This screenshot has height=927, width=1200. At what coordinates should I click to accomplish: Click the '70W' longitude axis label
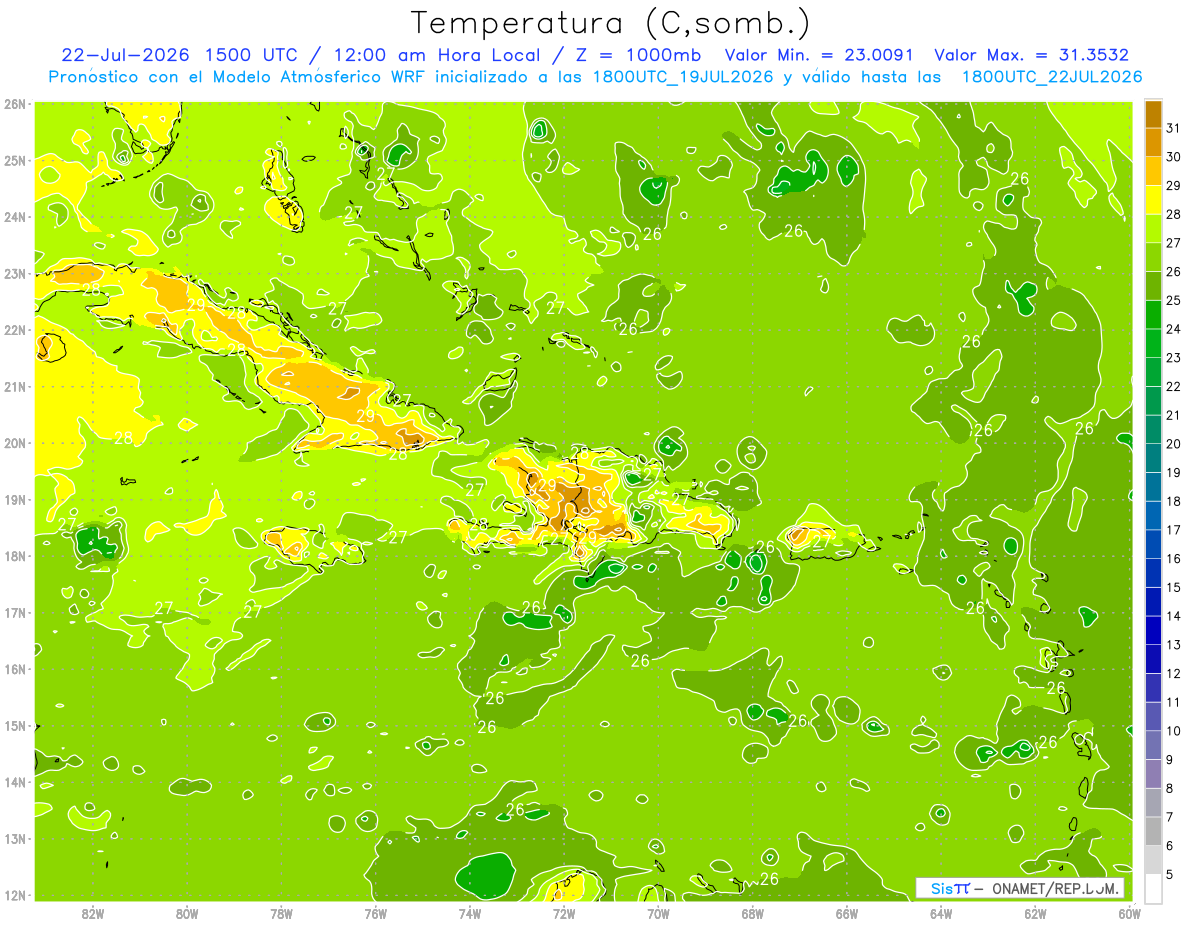pyautogui.click(x=658, y=913)
